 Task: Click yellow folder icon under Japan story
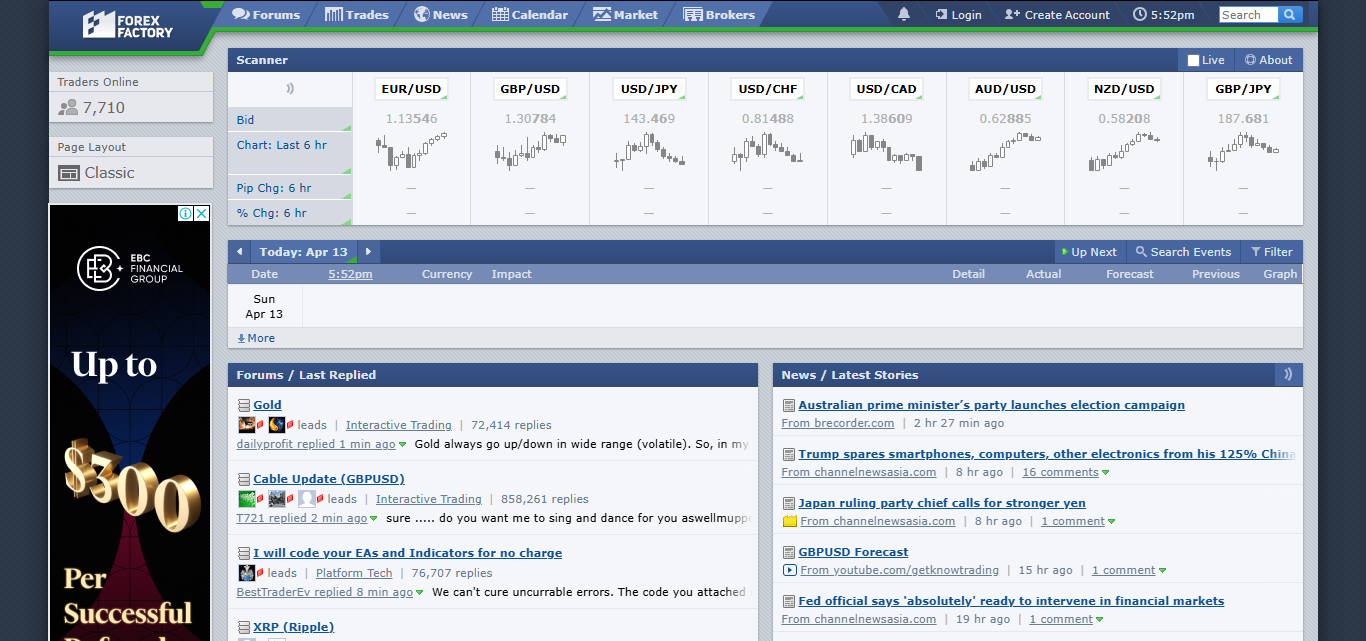[789, 521]
